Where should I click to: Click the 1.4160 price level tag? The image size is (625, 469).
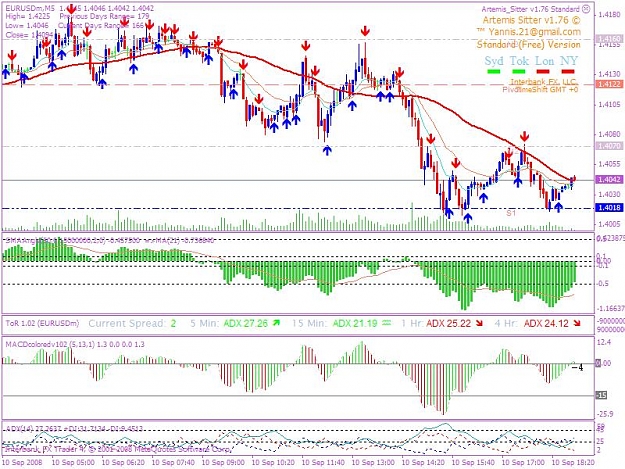point(609,39)
